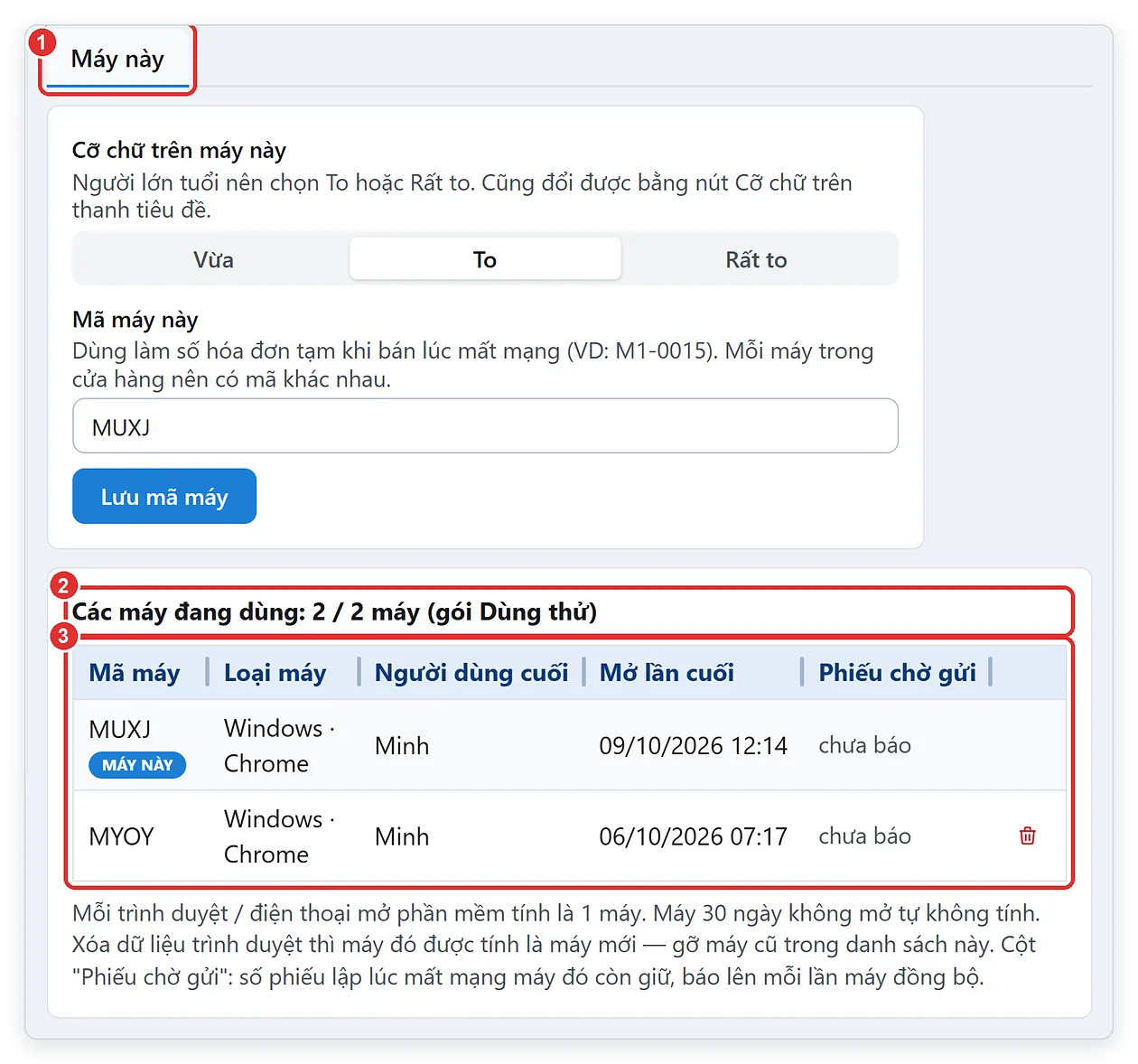Viewport: 1138px width, 1064px height.
Task: Click the Cỡ chữ trên máy này heading
Action: pyautogui.click(x=179, y=150)
